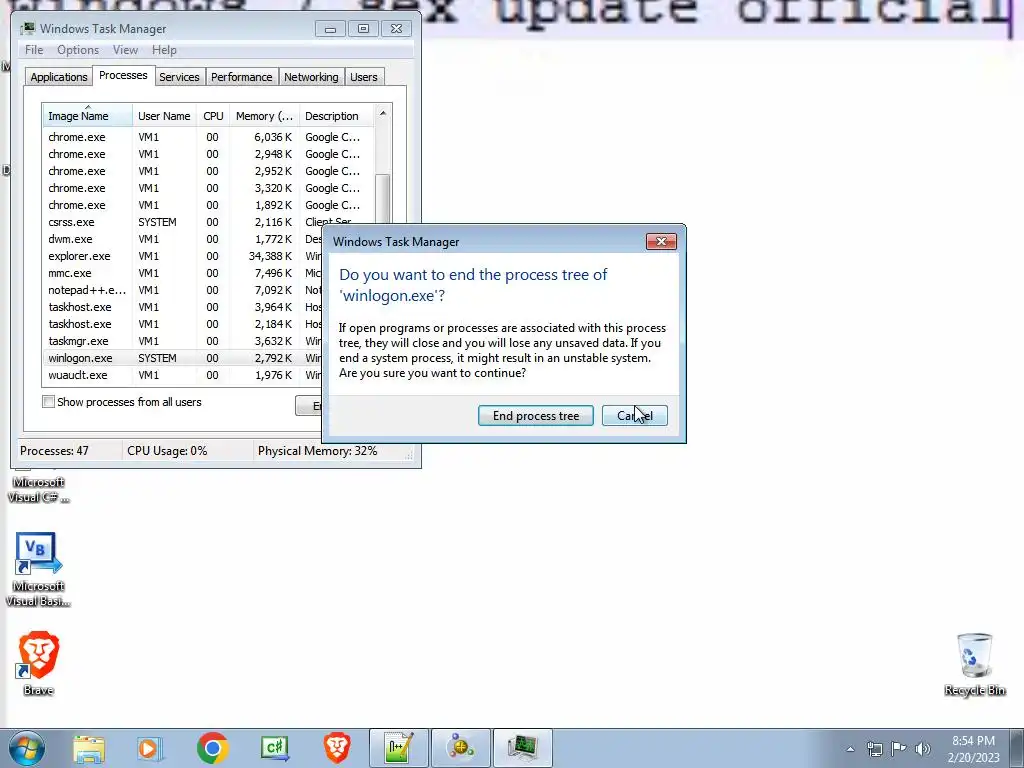Select taskhost.exe row using 2,184 K
Viewport: 1024px width, 768px height.
183,324
